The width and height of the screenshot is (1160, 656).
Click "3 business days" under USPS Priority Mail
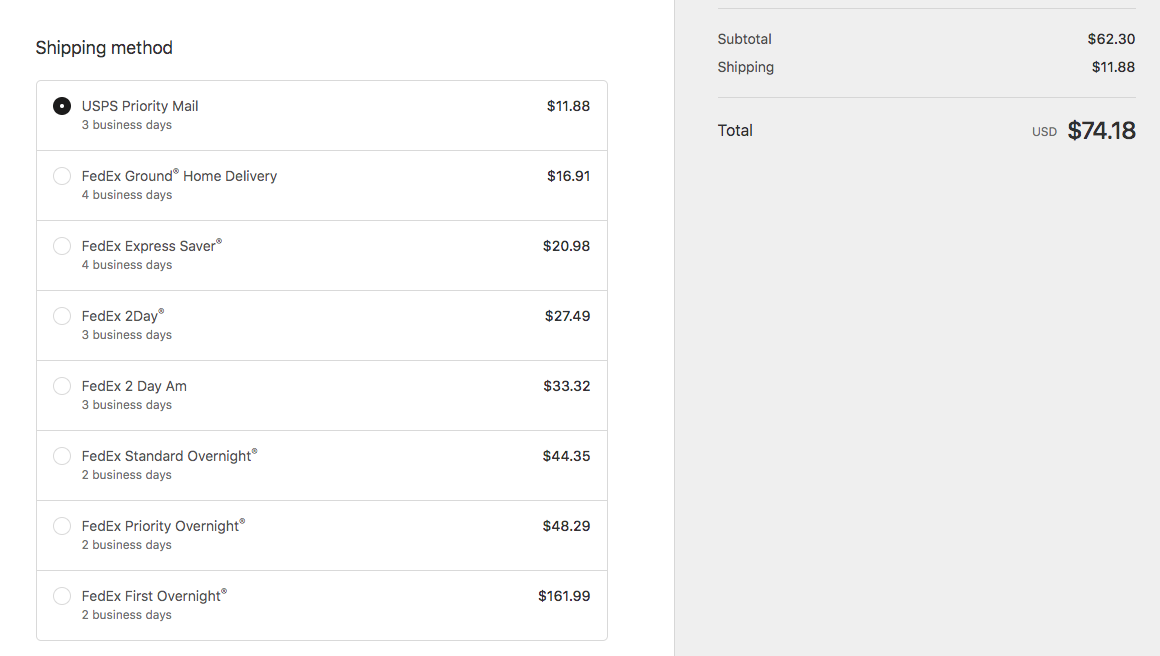(x=127, y=125)
